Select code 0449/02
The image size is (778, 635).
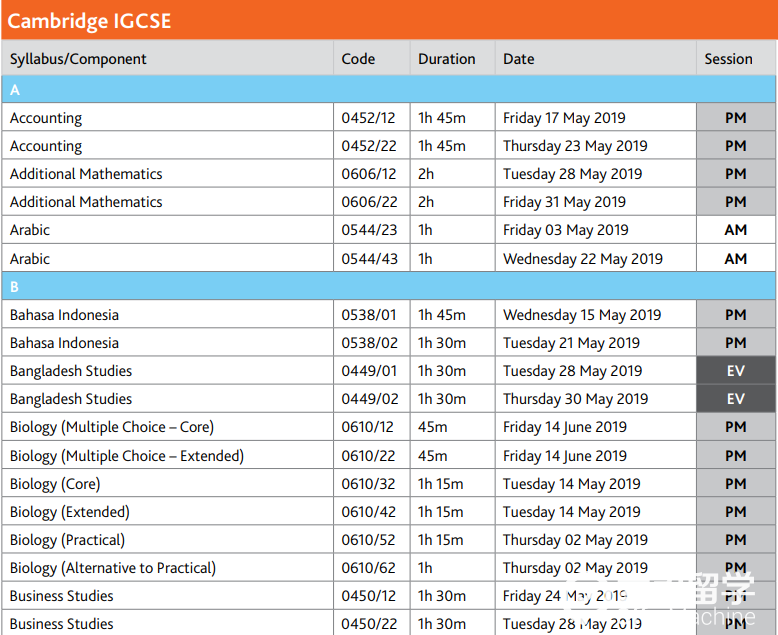click(x=370, y=399)
